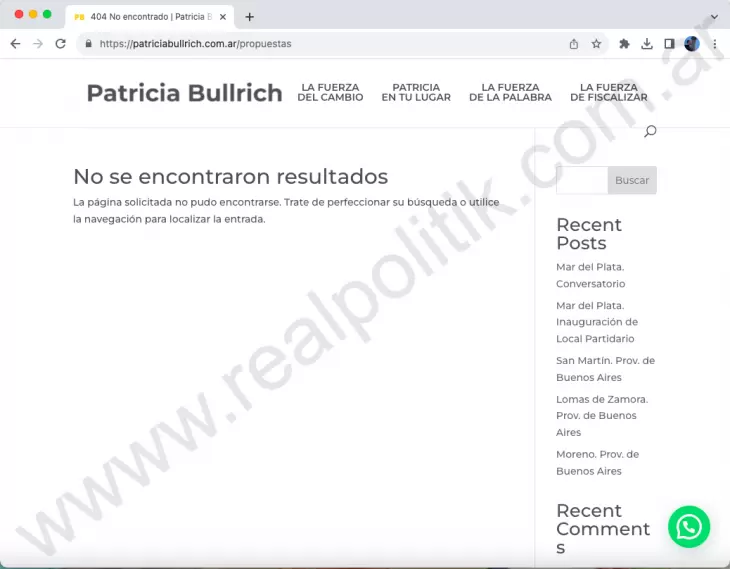The image size is (730, 569).
Task: Open La Fuerza de Fiscalizar menu
Action: (608, 92)
